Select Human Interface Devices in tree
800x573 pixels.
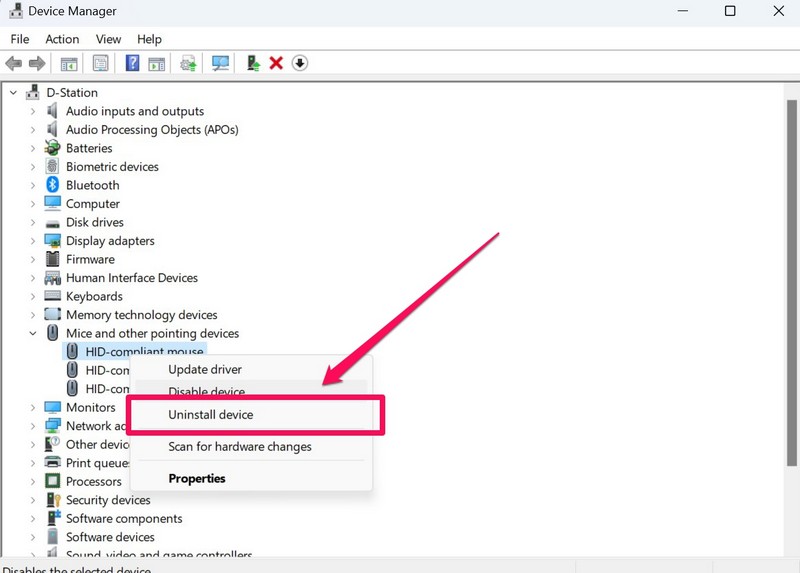[x=131, y=278]
